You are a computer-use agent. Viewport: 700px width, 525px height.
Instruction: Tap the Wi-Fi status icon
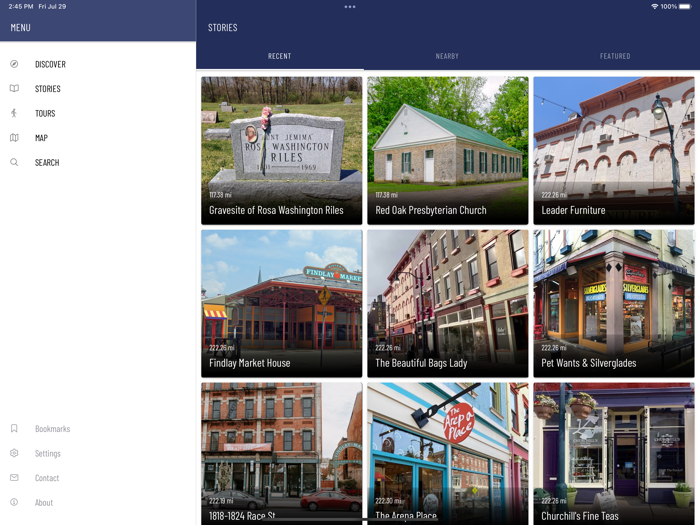click(654, 6)
